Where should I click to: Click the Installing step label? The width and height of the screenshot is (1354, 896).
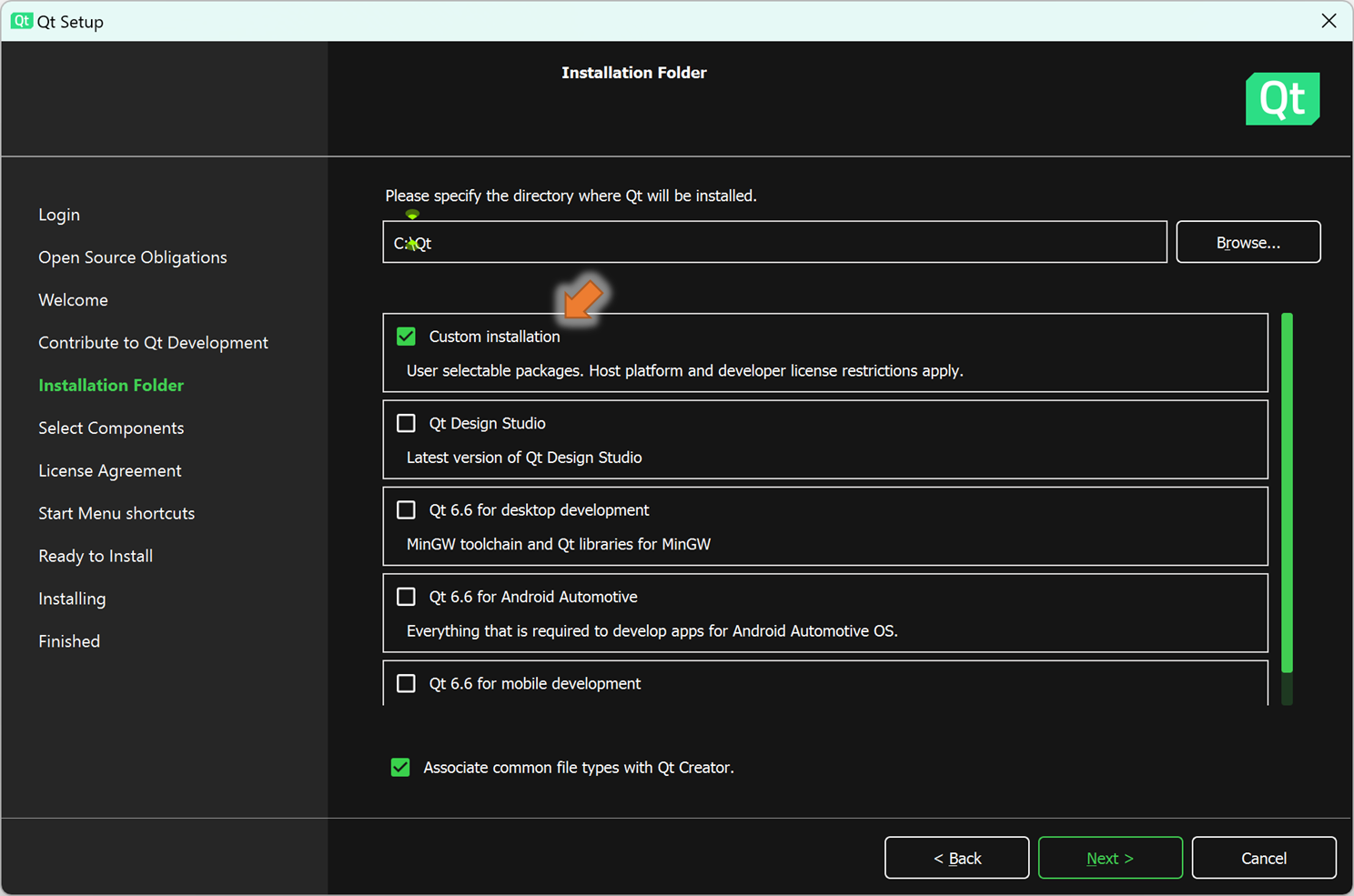coord(72,599)
